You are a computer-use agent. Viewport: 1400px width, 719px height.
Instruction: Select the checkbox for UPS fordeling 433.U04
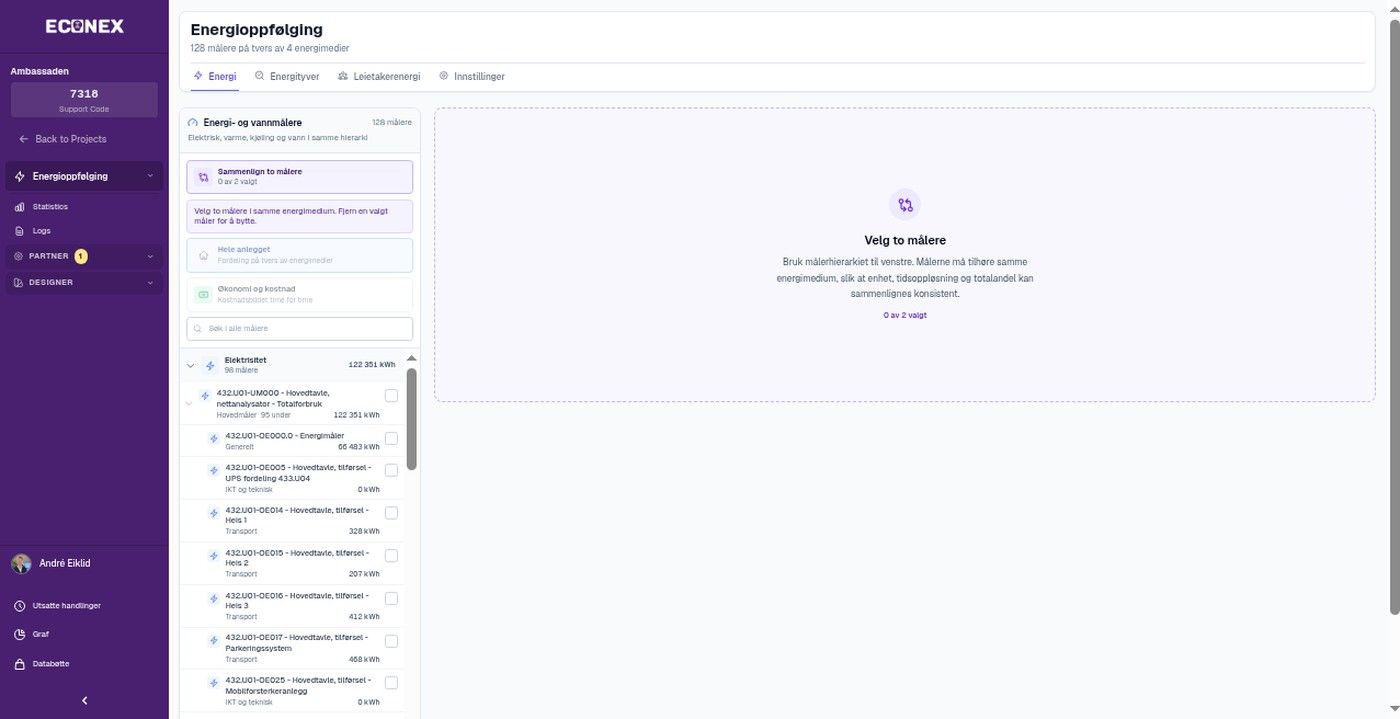[x=391, y=471]
